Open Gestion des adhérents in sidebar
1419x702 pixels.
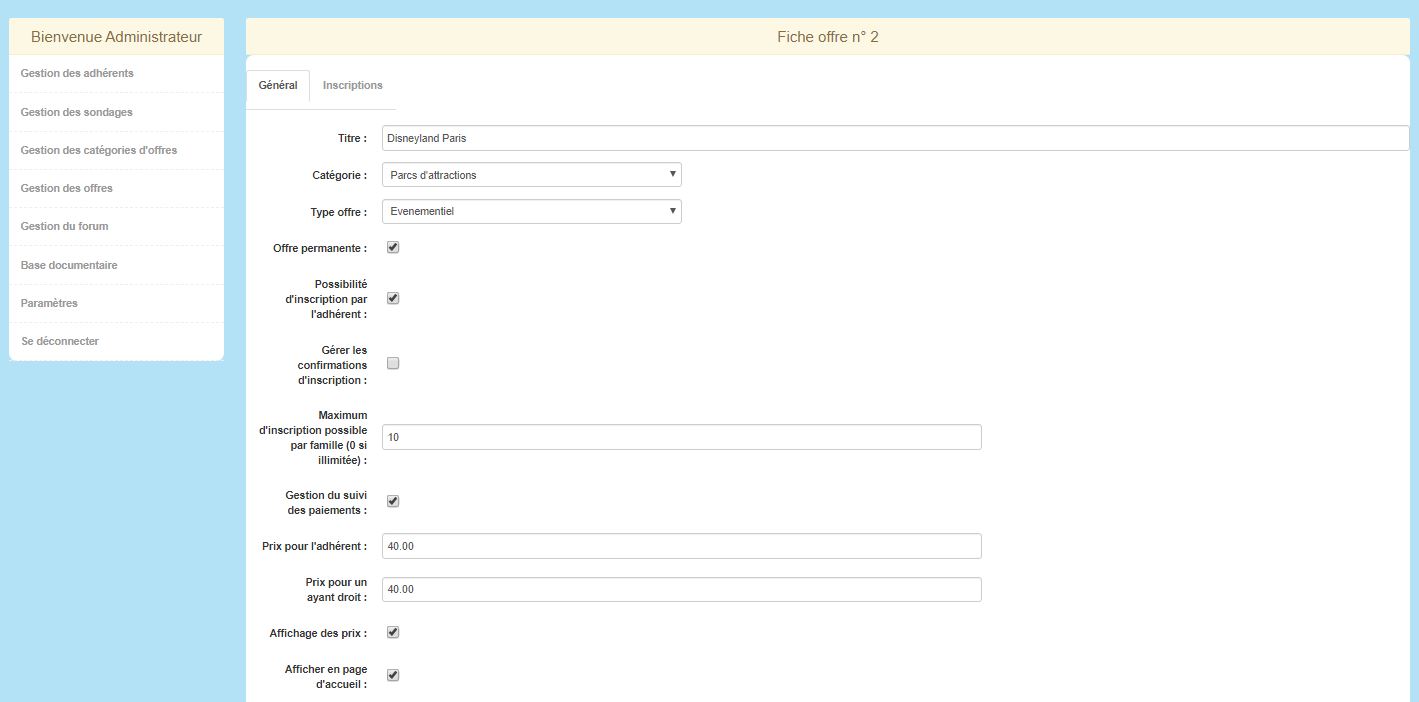pos(77,73)
